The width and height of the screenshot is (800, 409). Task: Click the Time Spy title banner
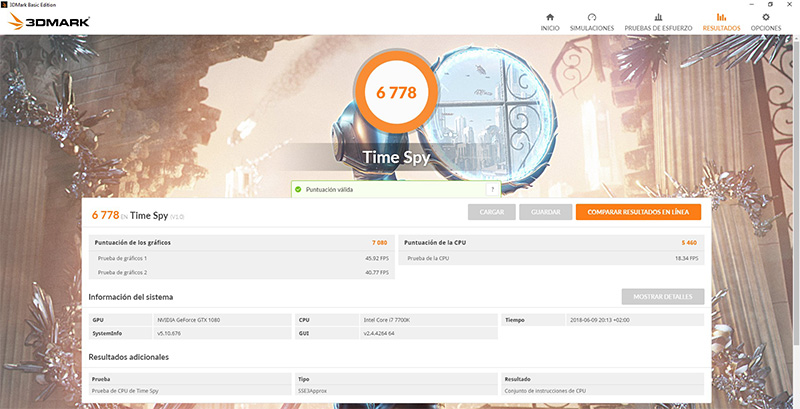coord(396,158)
